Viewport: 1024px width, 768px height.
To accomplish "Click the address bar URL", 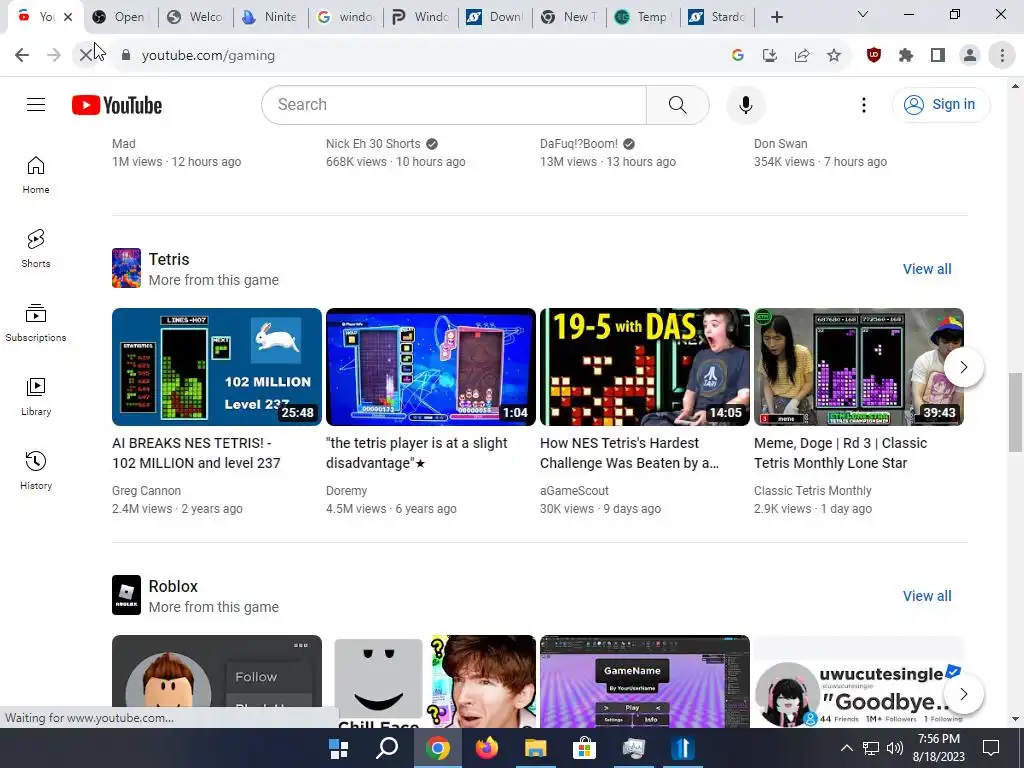I will [x=208, y=56].
